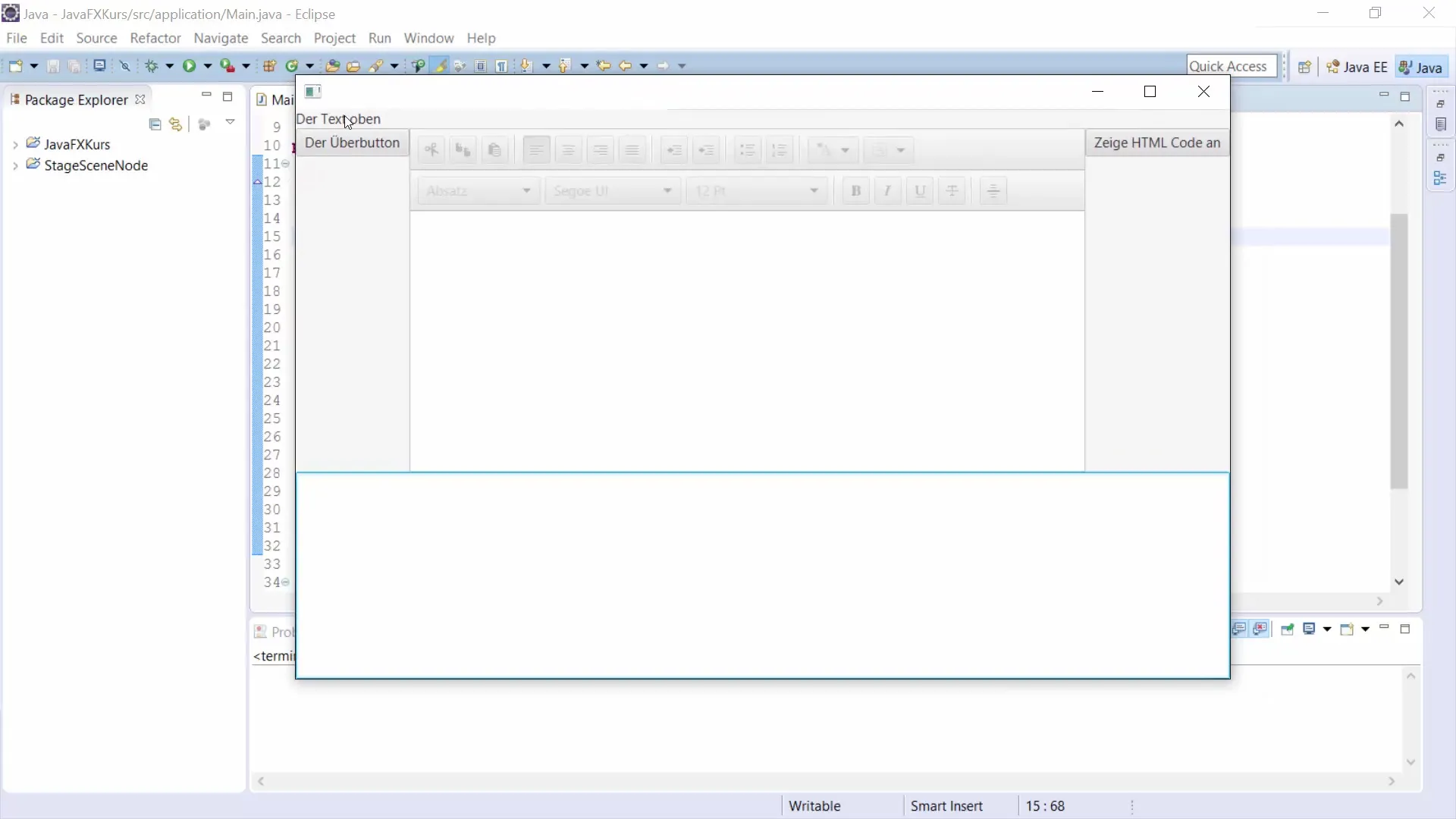Toggle Strikethrough formatting button
1456x819 pixels.
point(952,191)
